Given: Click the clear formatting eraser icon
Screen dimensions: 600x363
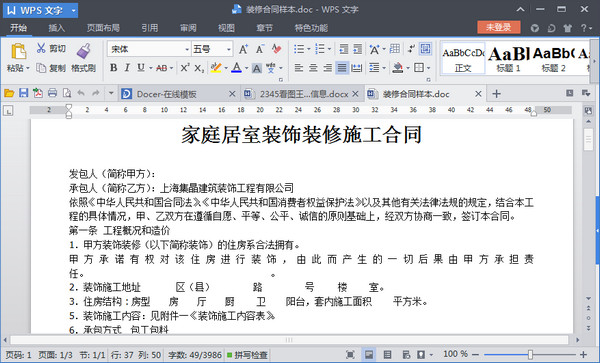Looking at the screenshot, I should [276, 49].
